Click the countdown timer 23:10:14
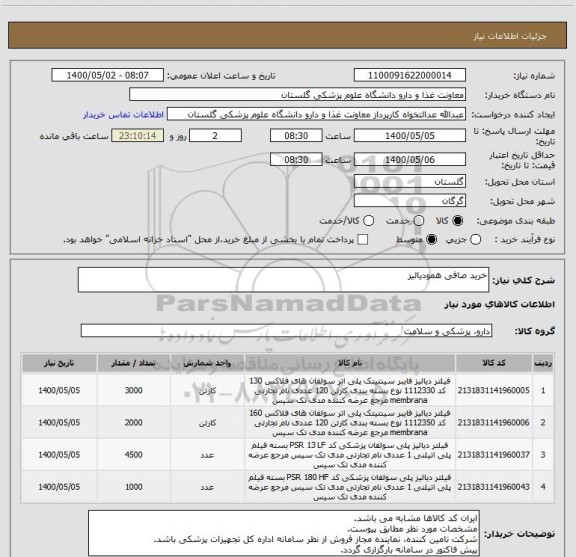 (x=137, y=136)
